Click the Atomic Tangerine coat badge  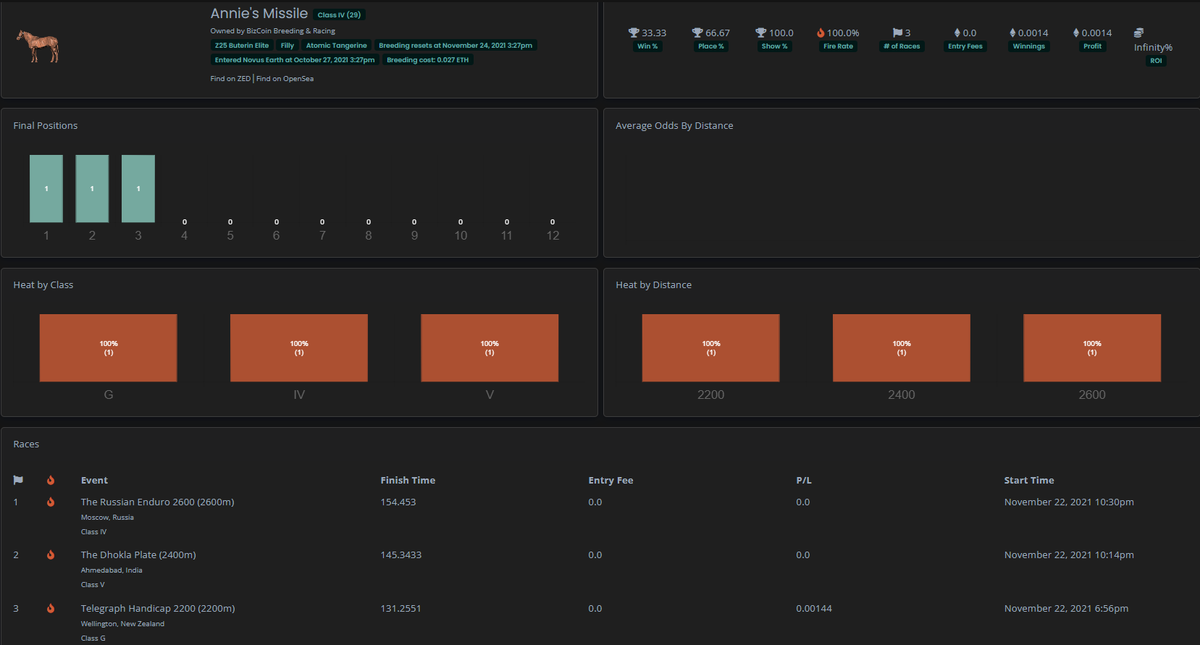335,45
